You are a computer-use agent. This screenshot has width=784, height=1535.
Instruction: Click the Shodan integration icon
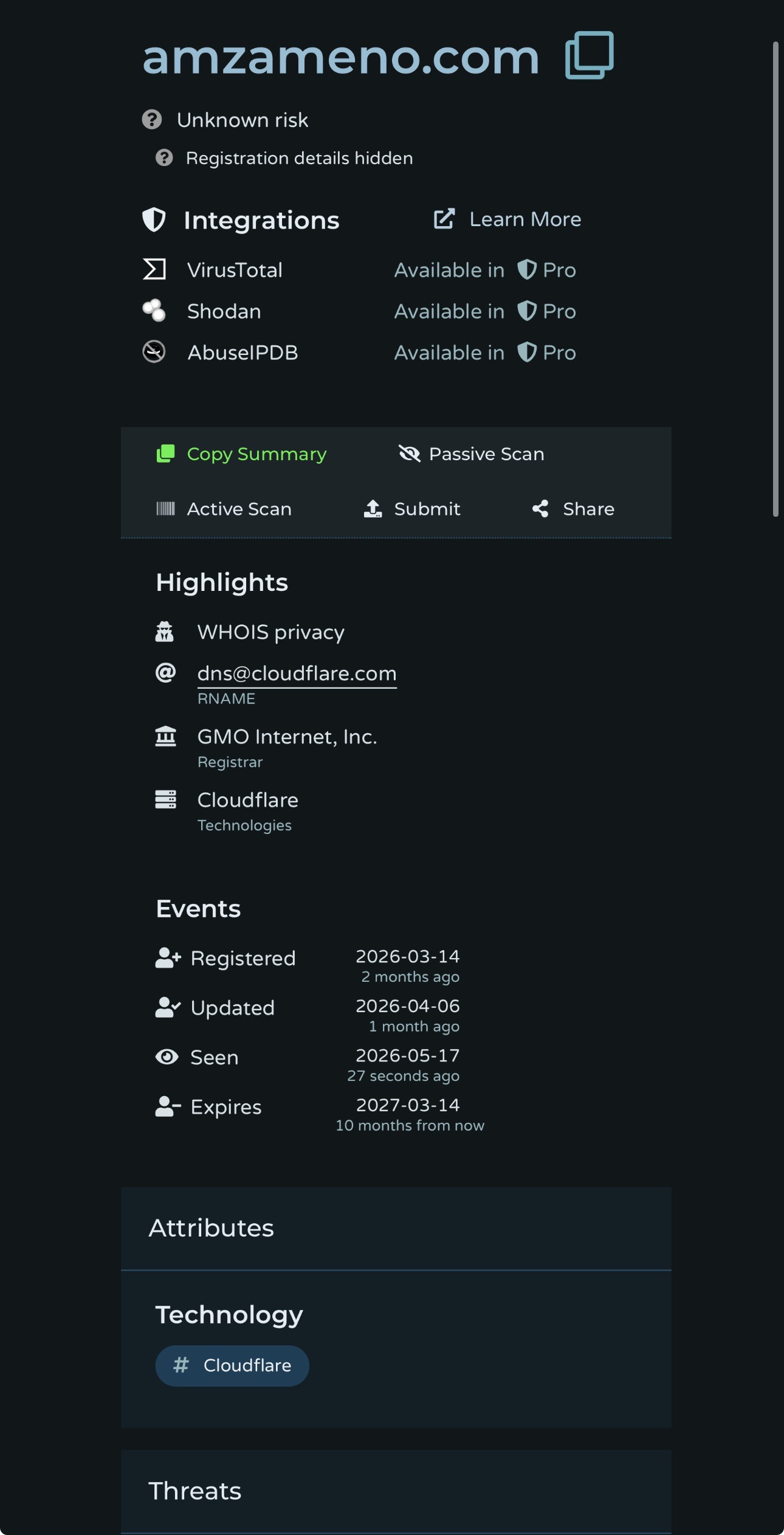click(154, 310)
